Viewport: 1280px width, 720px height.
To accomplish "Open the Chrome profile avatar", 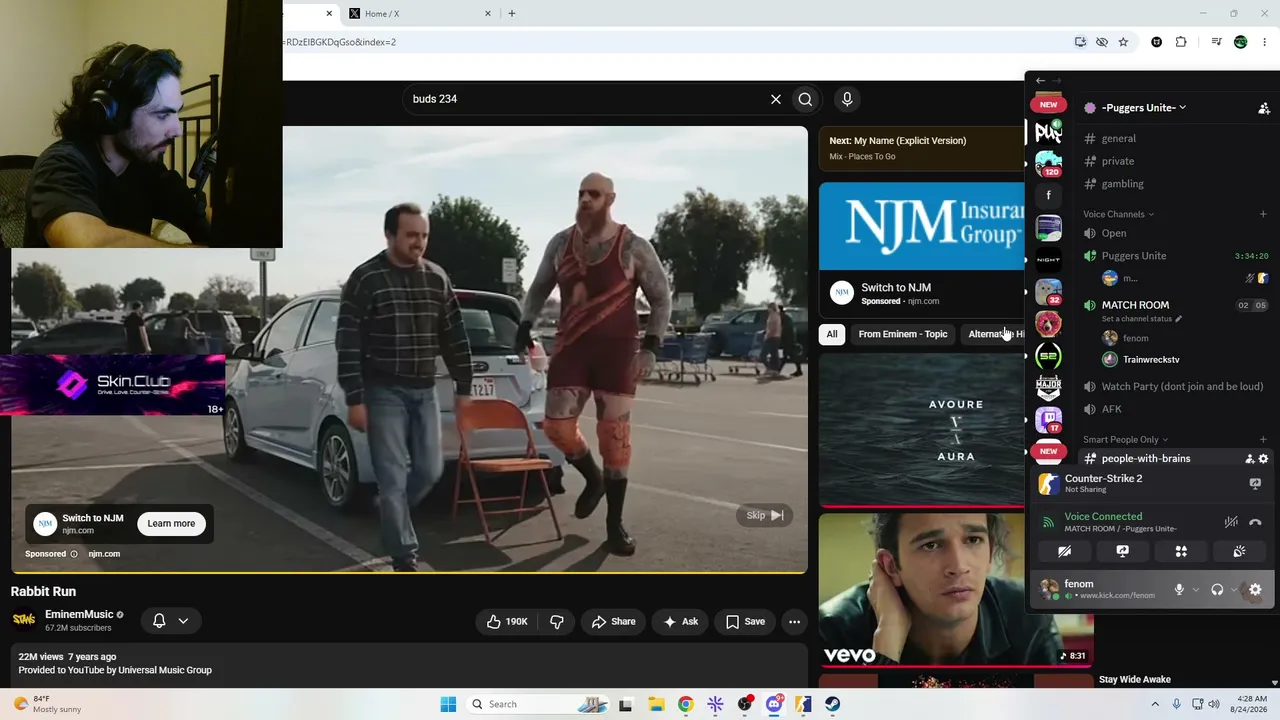I will (x=1241, y=42).
